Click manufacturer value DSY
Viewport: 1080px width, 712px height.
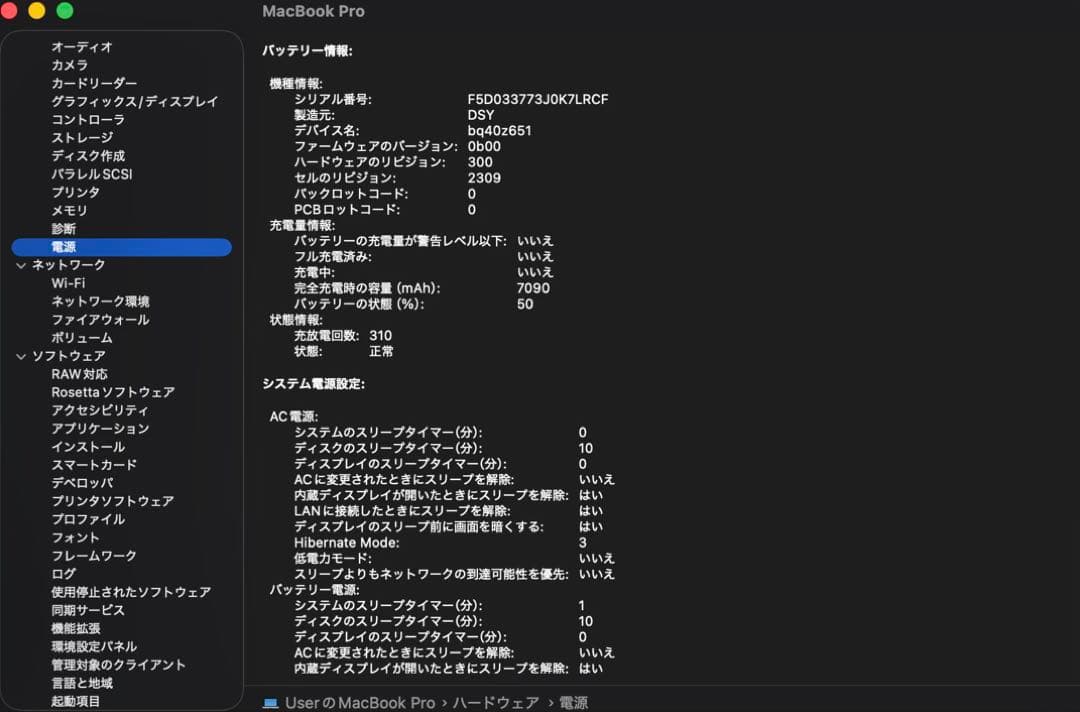[481, 115]
